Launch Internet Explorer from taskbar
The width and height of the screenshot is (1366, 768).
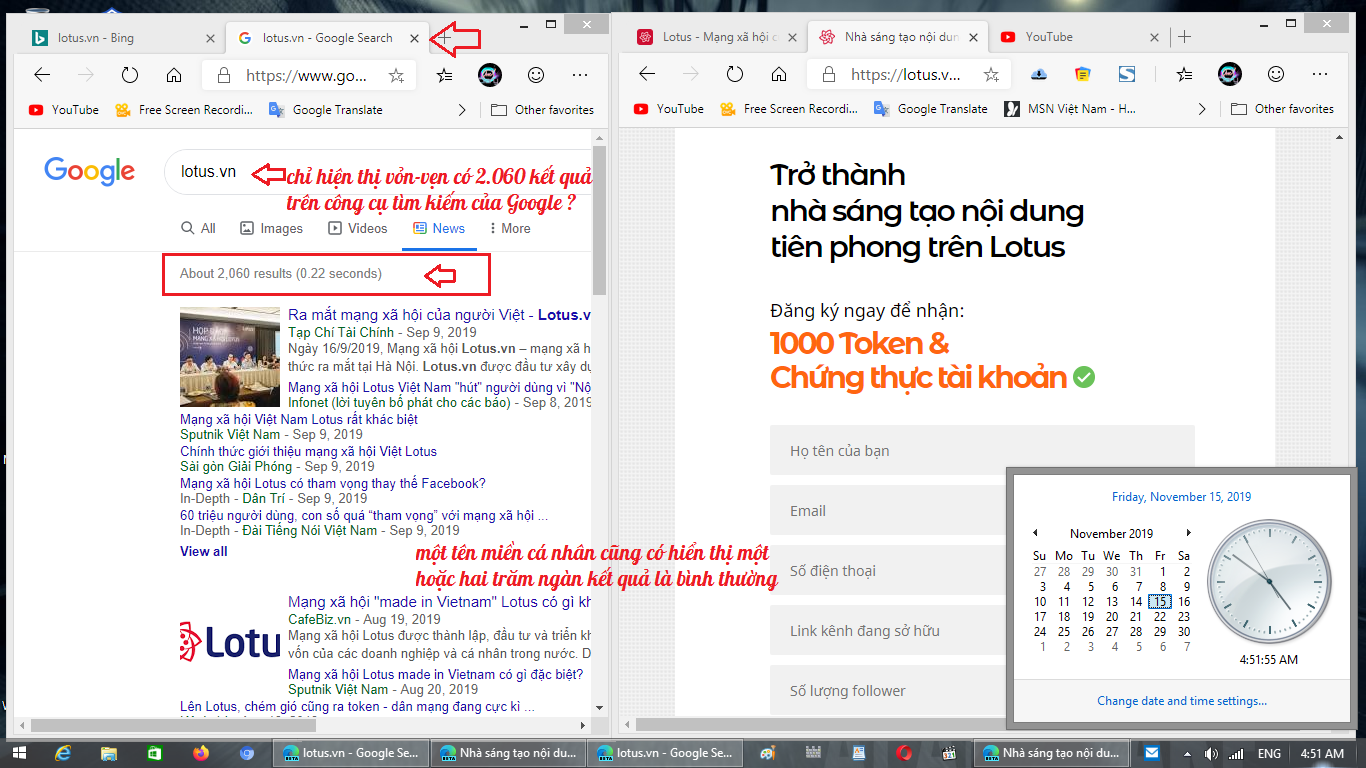point(64,753)
